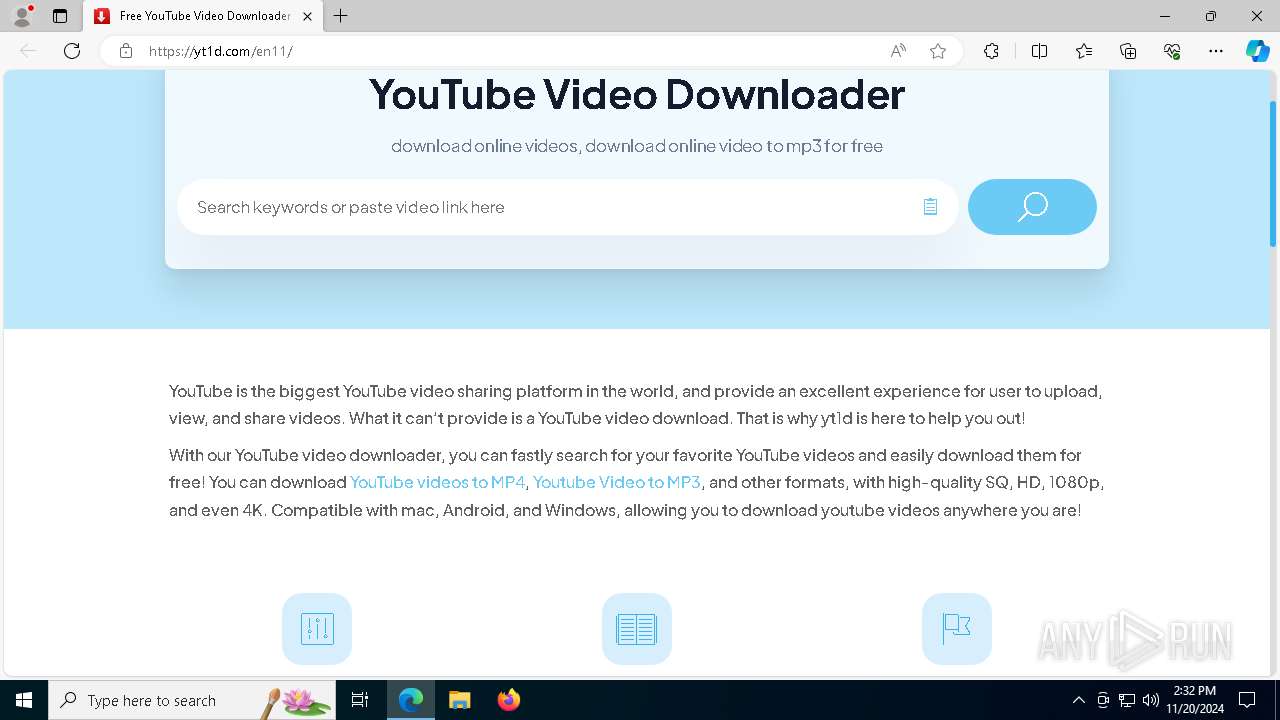Toggle split screen icon
This screenshot has height=720, width=1280.
tap(1039, 51)
